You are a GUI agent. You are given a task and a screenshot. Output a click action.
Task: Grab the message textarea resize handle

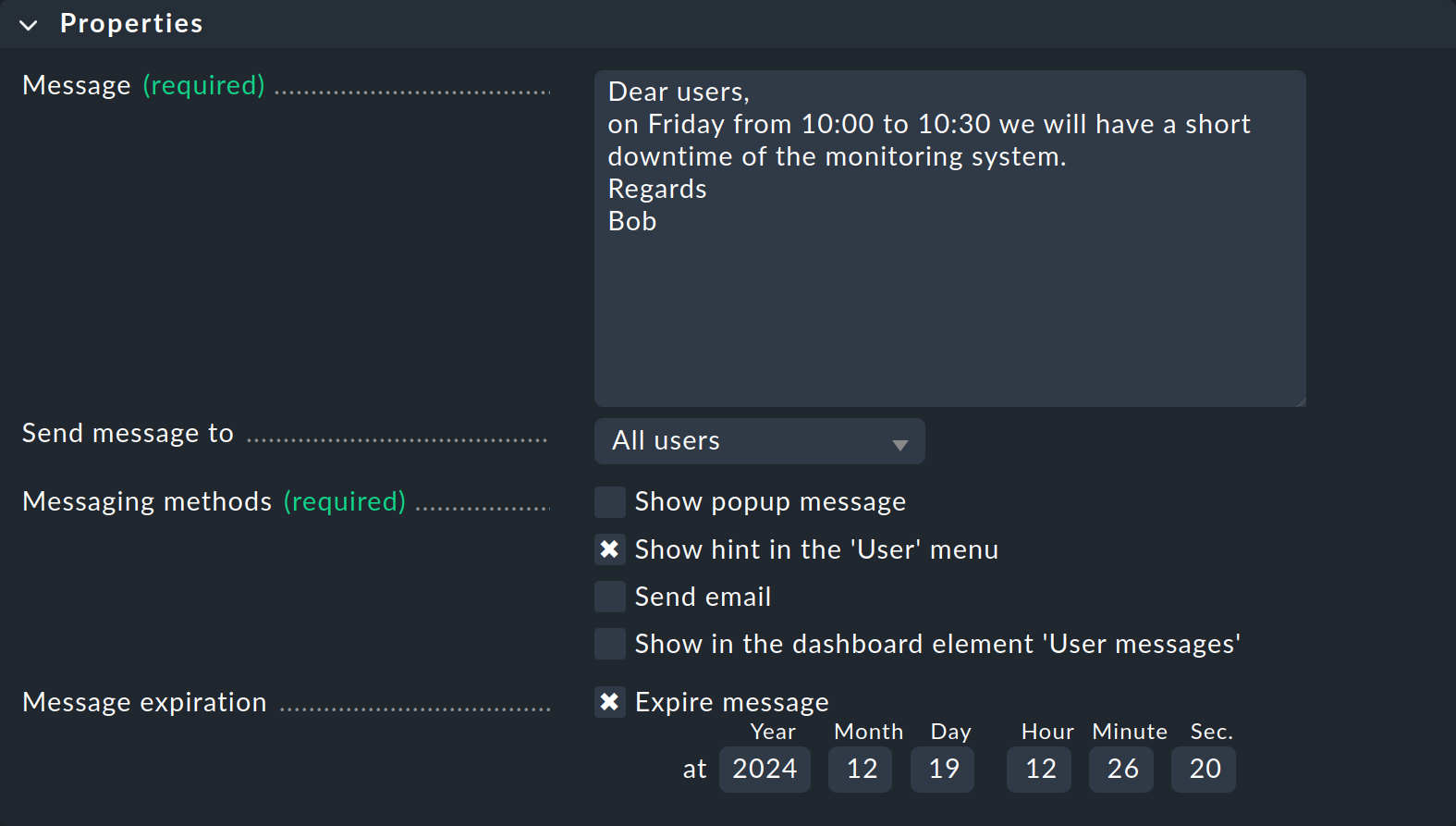(x=1300, y=401)
